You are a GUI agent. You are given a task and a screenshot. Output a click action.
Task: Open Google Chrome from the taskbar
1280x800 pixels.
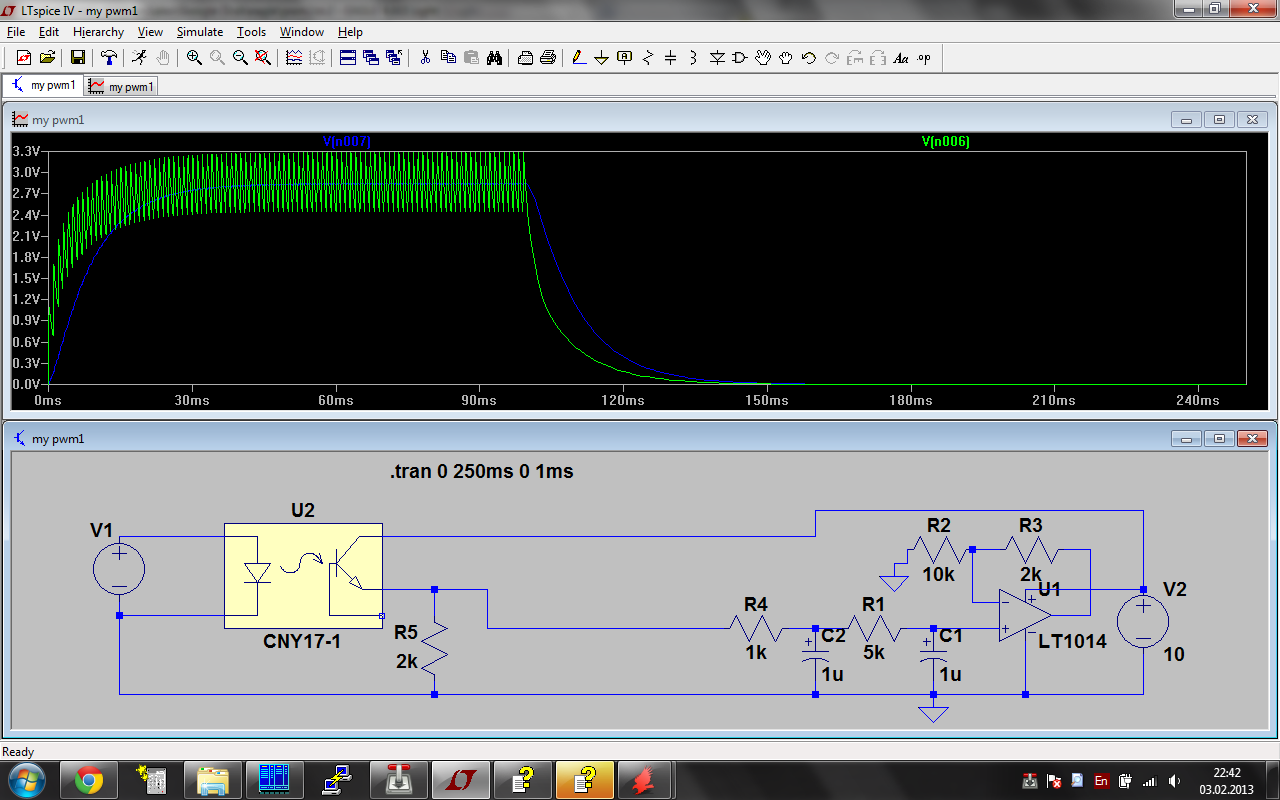pyautogui.click(x=89, y=779)
